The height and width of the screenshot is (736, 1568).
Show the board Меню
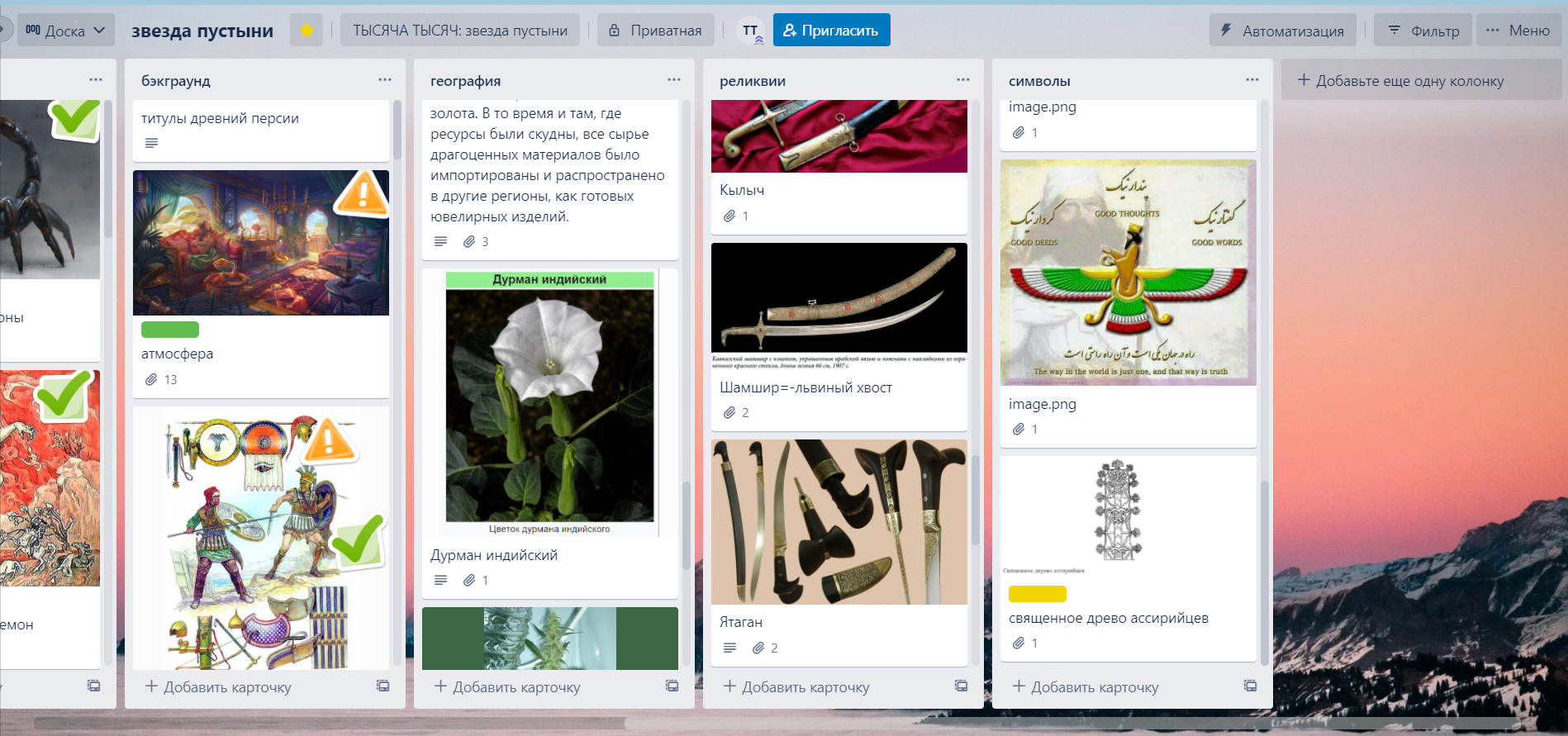click(1518, 31)
